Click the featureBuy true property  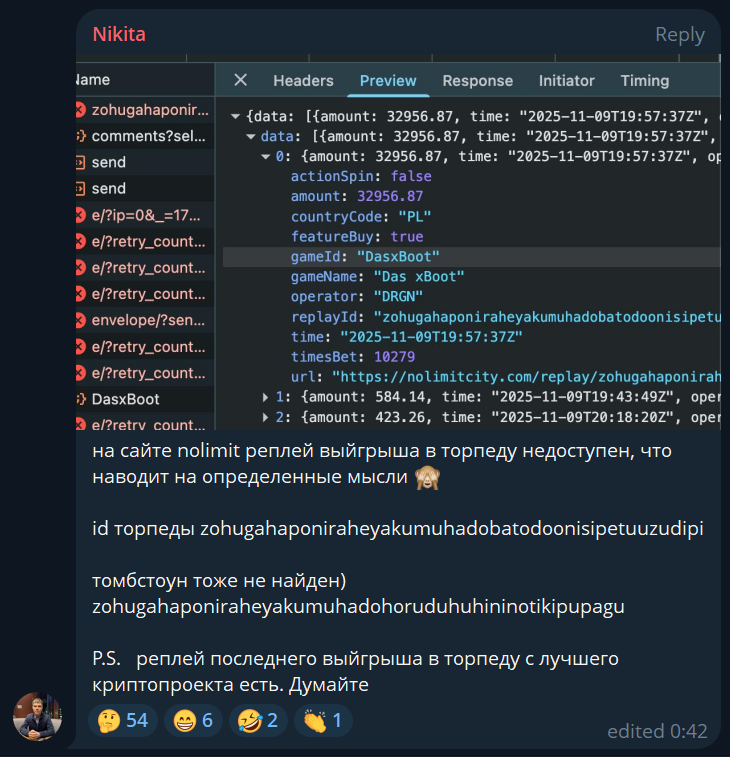pyautogui.click(x=357, y=237)
